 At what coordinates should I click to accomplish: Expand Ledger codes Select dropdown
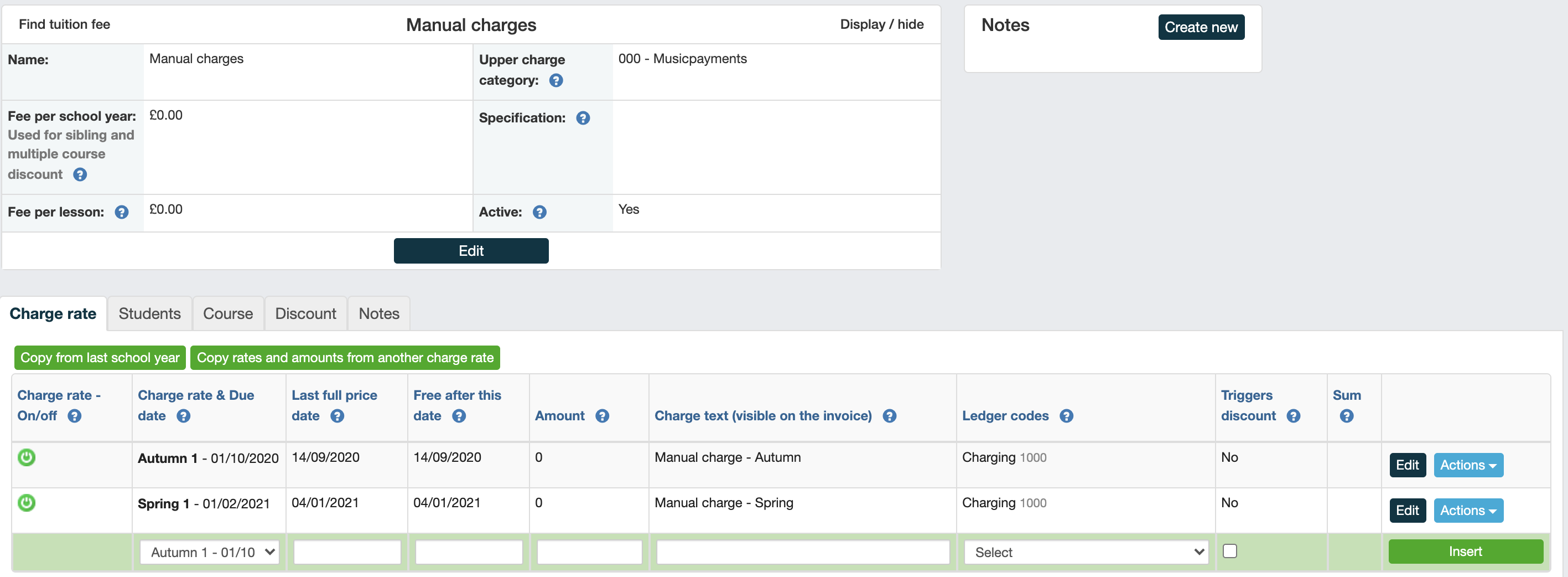point(1086,552)
